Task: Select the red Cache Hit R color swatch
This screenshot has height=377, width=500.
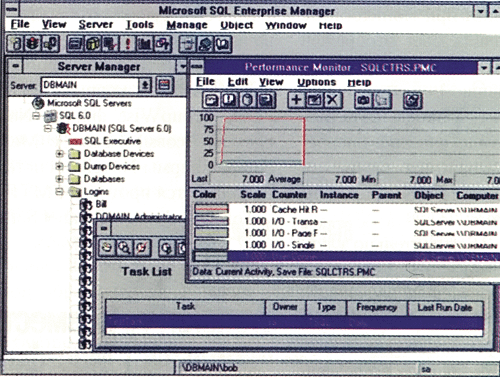Action: (211, 209)
